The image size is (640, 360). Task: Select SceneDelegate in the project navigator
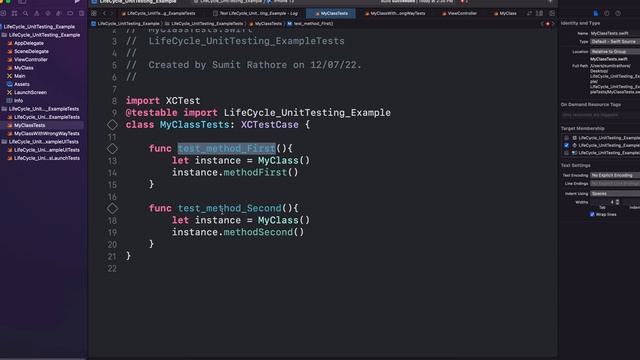[x=31, y=51]
